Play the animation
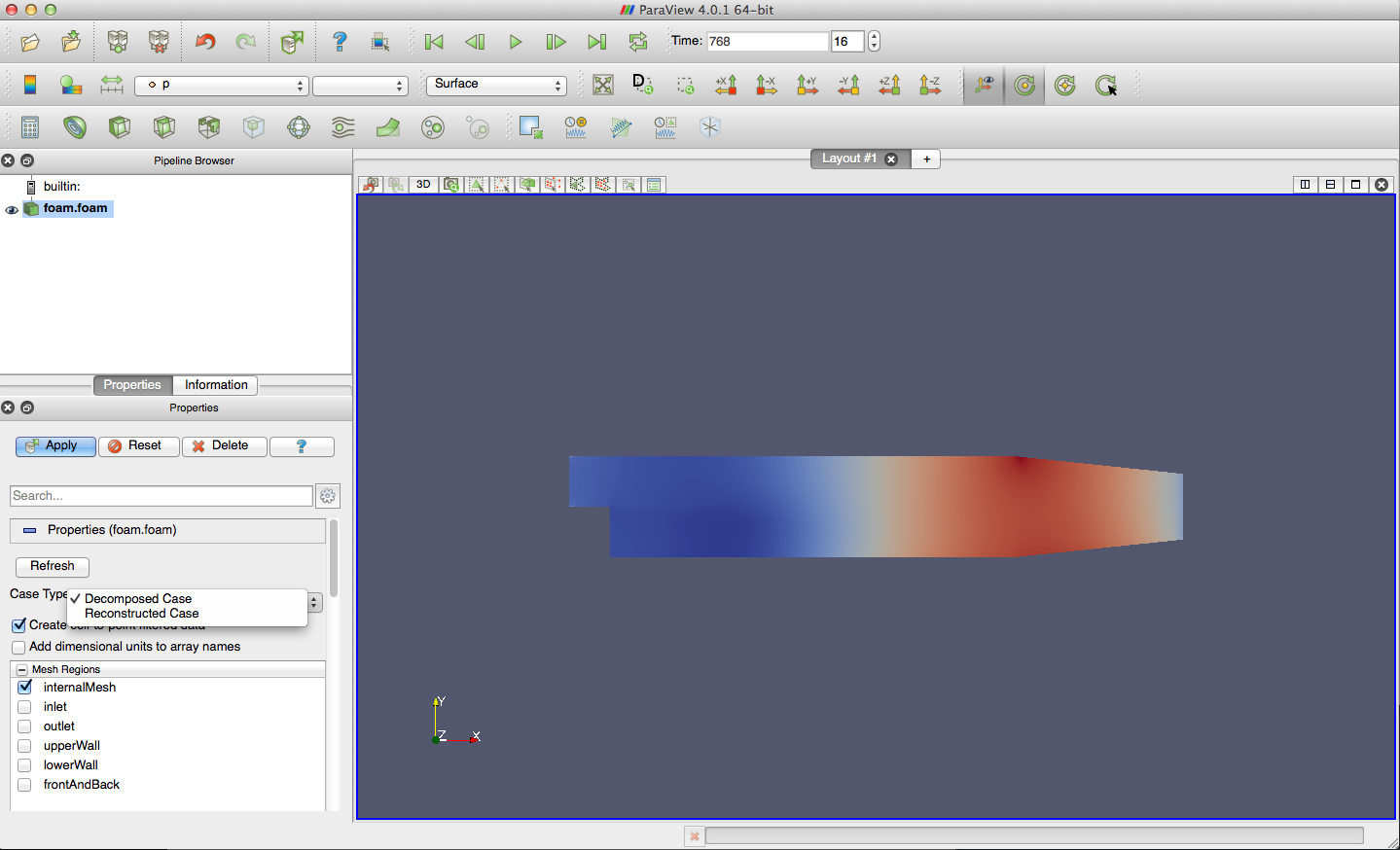 tap(516, 42)
